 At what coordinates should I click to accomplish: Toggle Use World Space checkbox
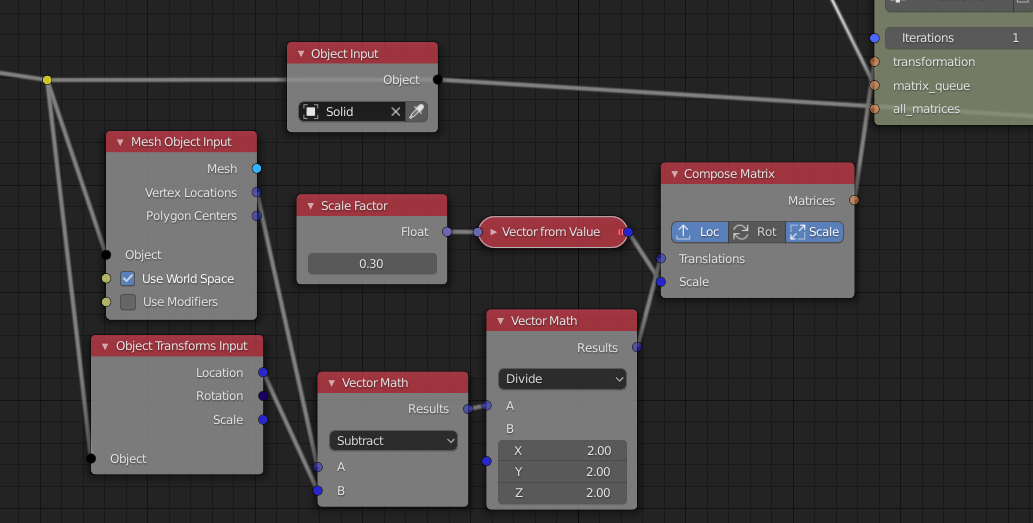tap(128, 279)
